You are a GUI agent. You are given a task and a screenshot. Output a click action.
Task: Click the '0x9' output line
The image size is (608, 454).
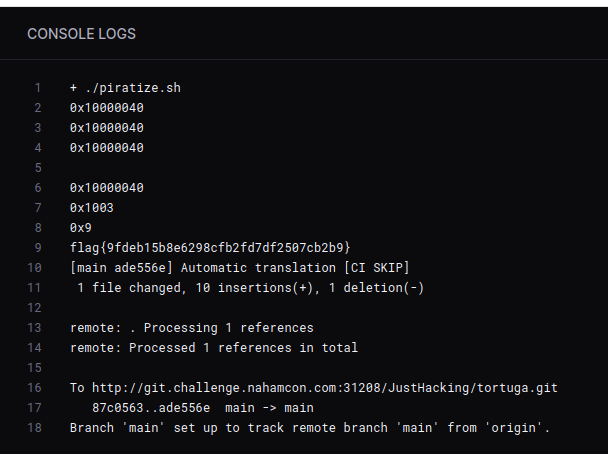pyautogui.click(x=81, y=228)
